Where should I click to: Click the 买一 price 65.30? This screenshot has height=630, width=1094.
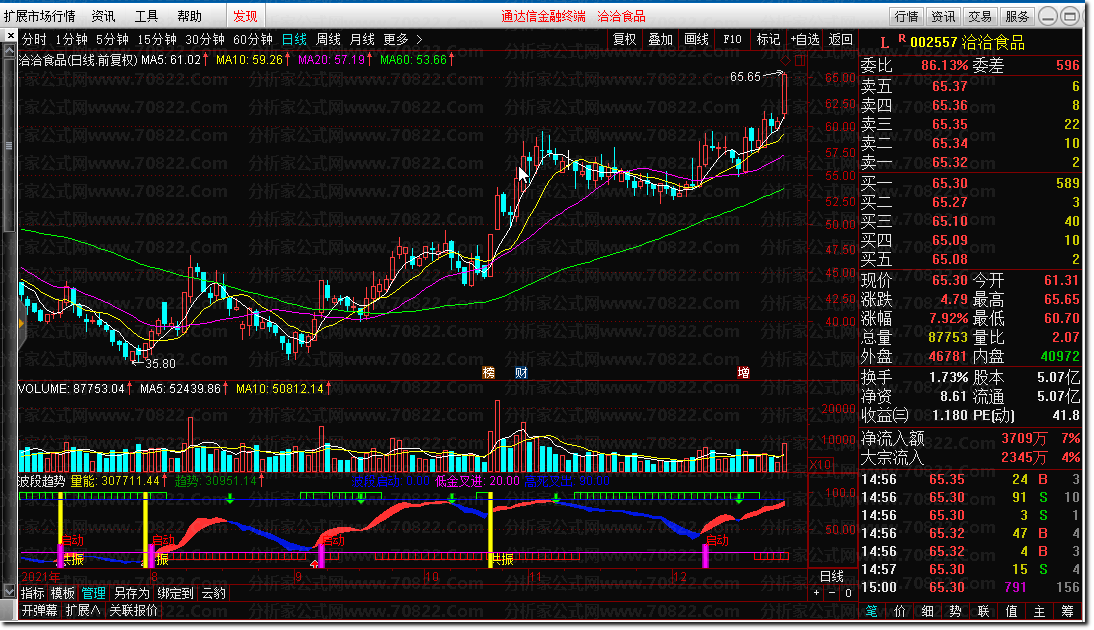950,183
